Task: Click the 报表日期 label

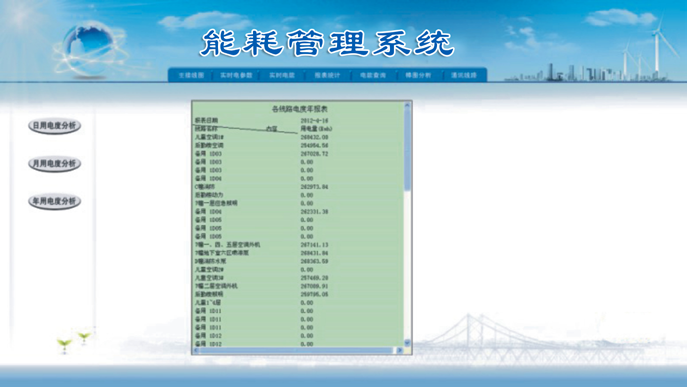Action: click(206, 120)
